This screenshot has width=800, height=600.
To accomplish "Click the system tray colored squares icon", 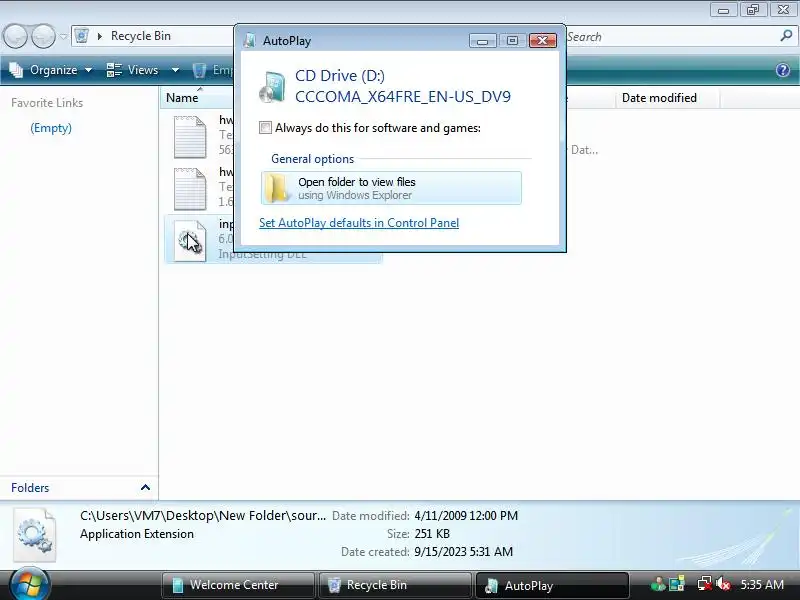I will click(x=677, y=584).
